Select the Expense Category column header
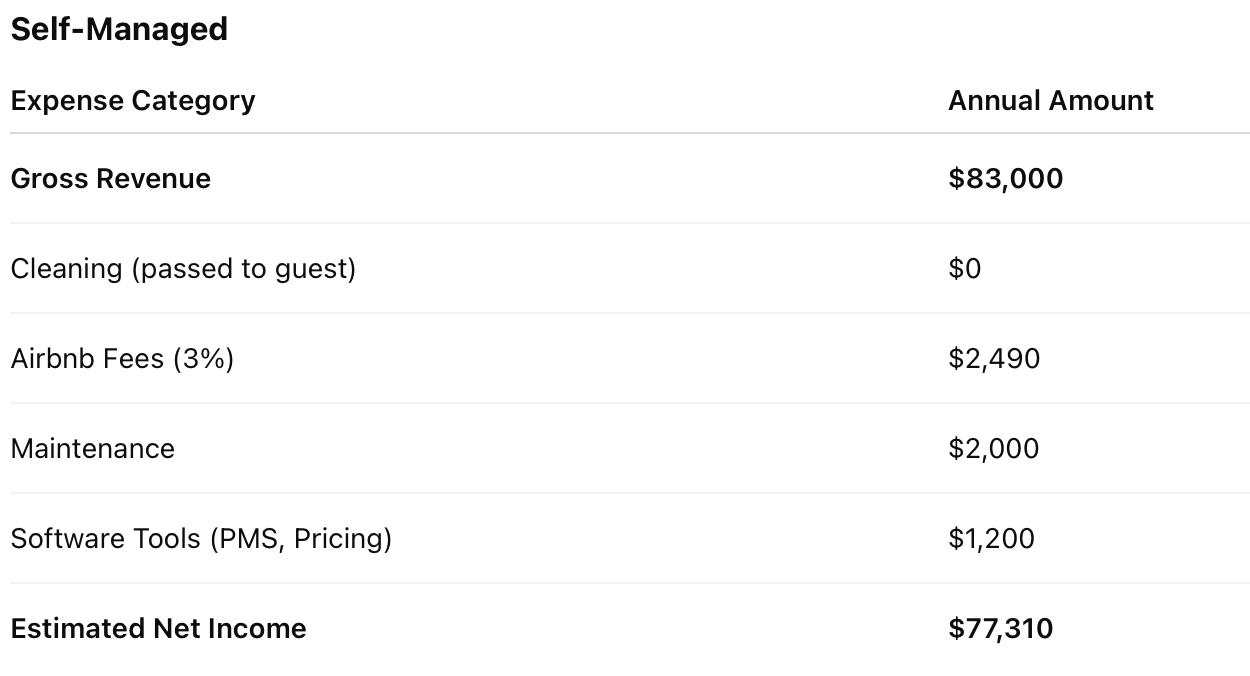 [x=133, y=101]
